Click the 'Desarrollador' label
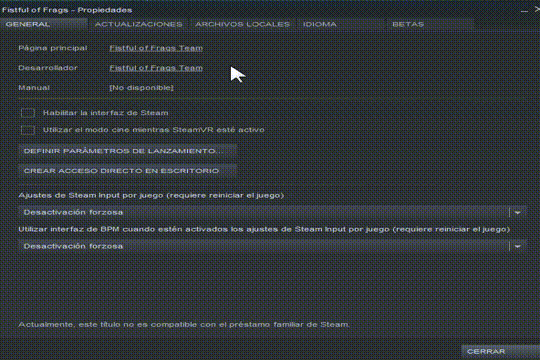Screen dimensions: 540x360 tap(48, 68)
